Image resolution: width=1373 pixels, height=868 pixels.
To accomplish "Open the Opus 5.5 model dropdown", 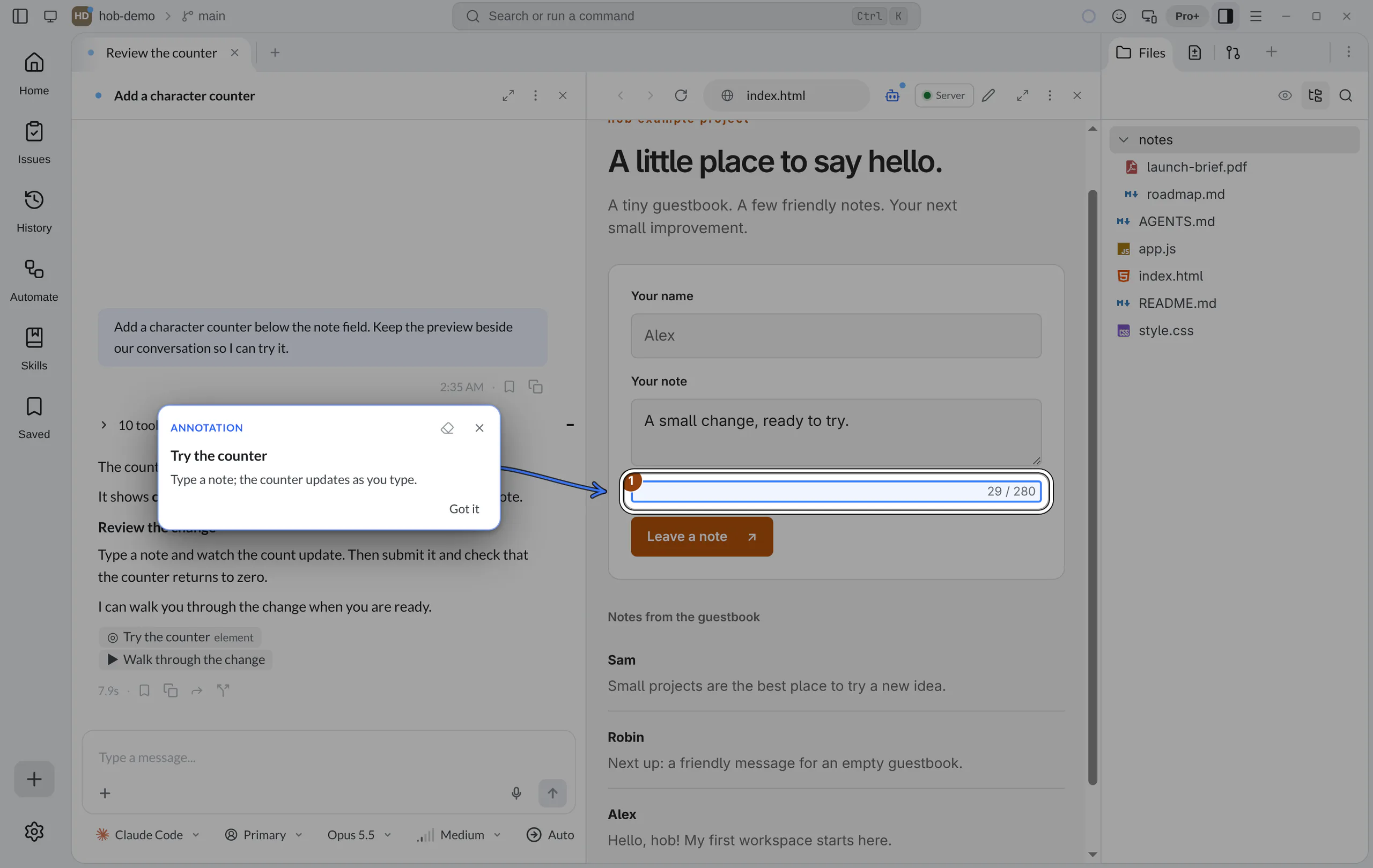I will click(359, 834).
